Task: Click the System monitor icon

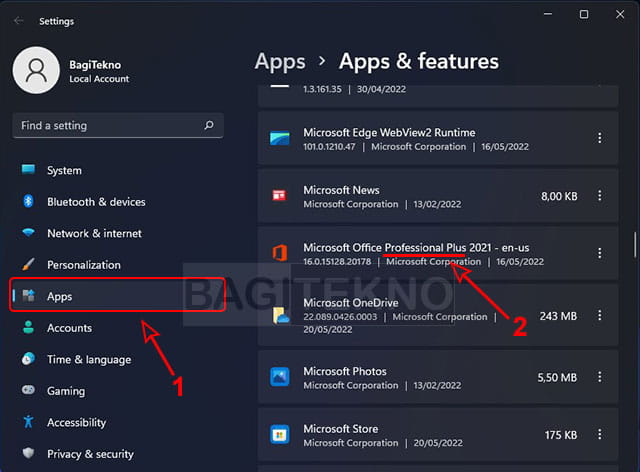Action: coord(28,169)
